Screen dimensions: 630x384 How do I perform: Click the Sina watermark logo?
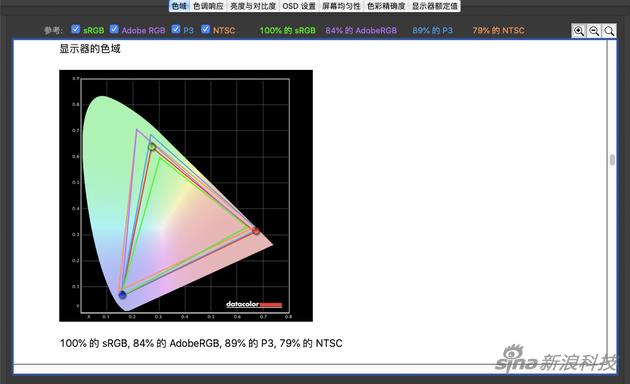[x=555, y=358]
